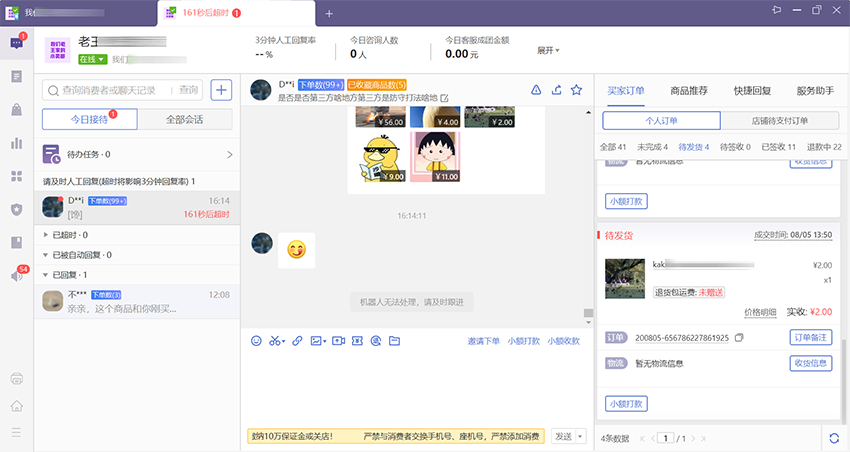Switch to the 商品推荐 tab

(x=689, y=91)
